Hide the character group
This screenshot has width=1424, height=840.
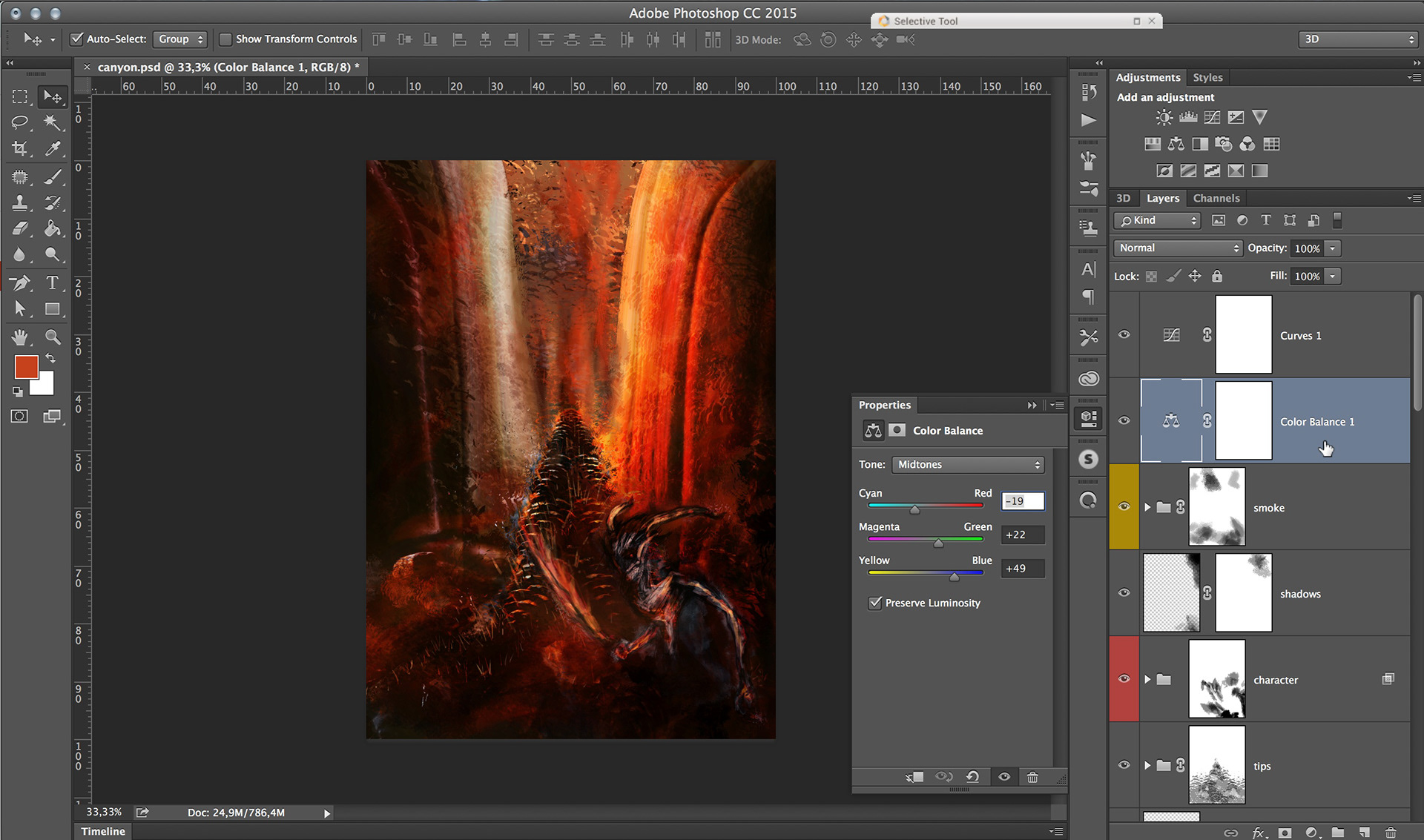[x=1124, y=679]
